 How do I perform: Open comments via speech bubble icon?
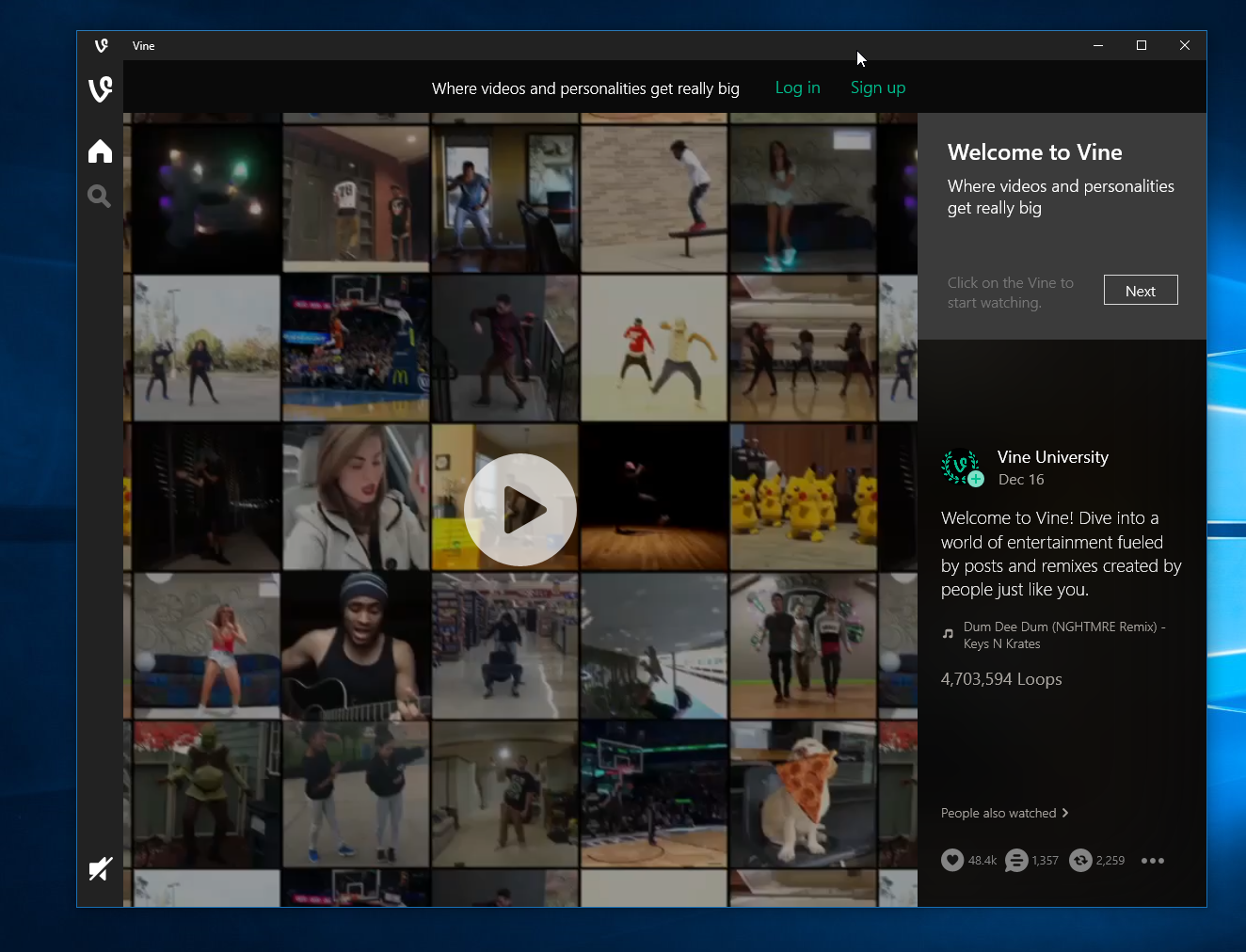1016,860
